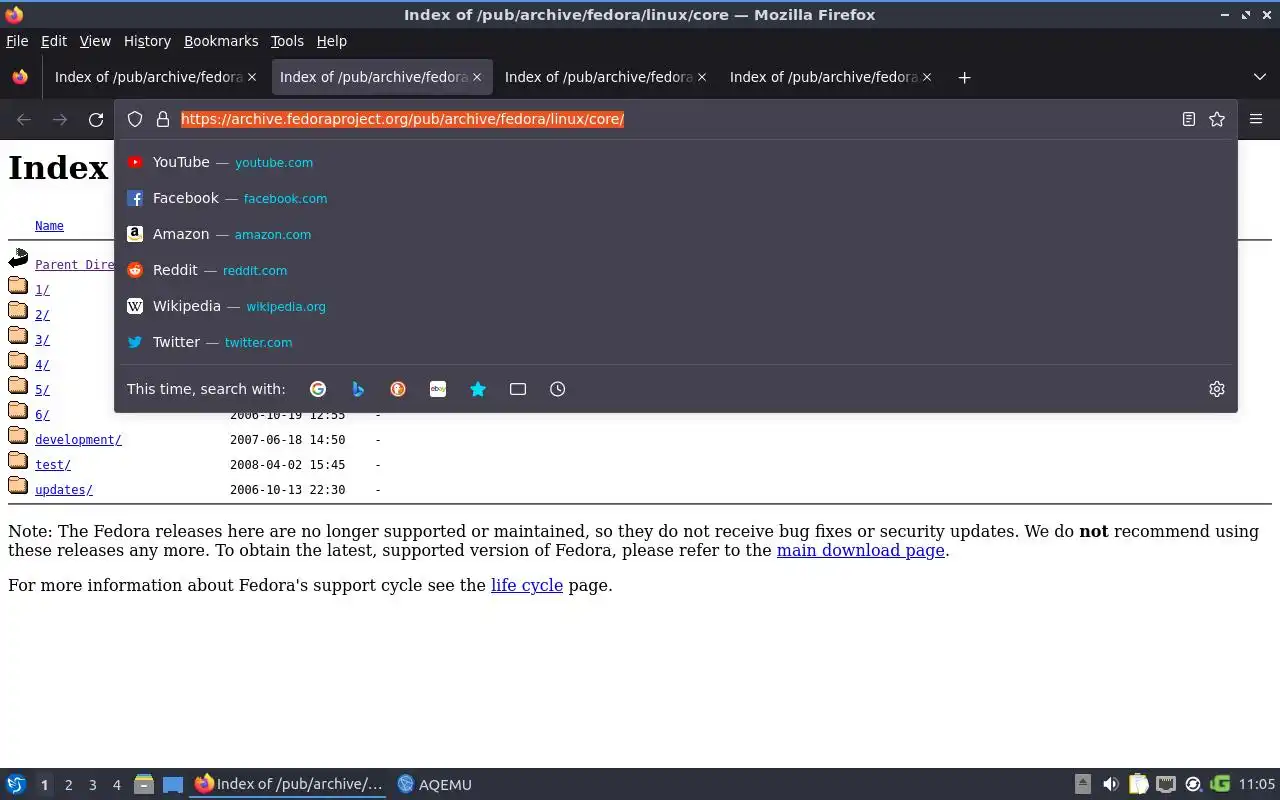Open the test/ directory link
This screenshot has width=1280, height=800.
pos(53,465)
